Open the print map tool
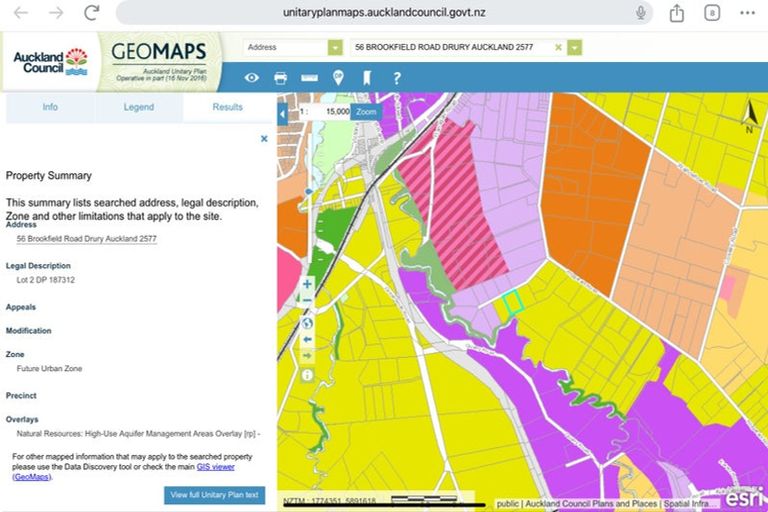This screenshot has width=768, height=512. (x=281, y=78)
